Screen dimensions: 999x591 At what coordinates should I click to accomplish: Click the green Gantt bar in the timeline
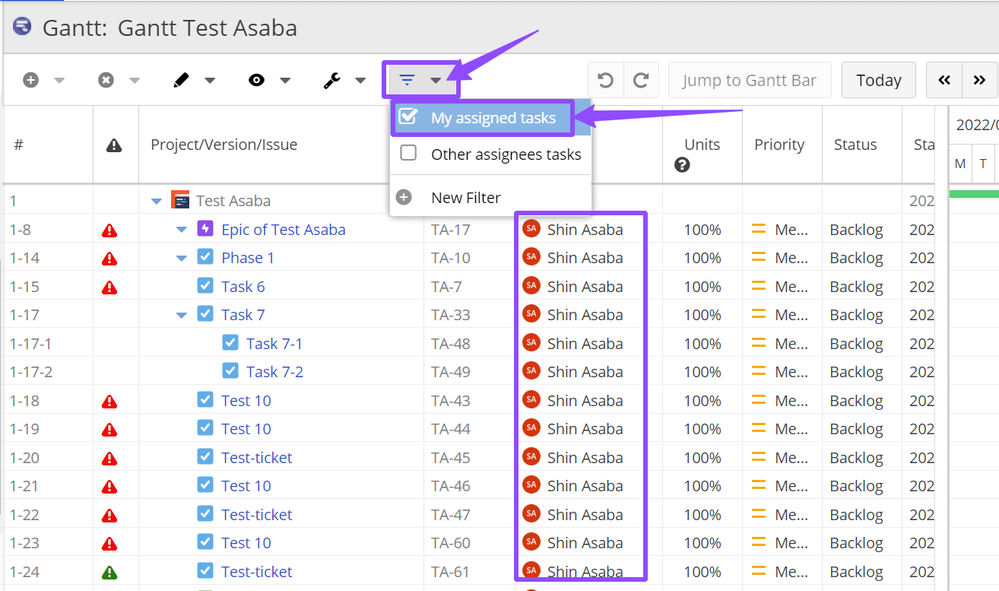pos(974,194)
